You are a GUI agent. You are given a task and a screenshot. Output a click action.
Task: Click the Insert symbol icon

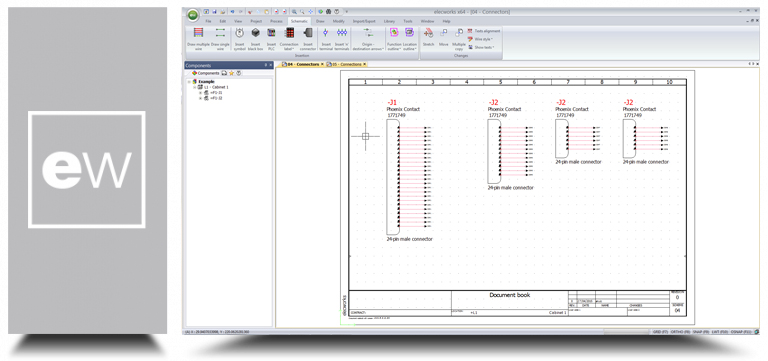tap(240, 39)
